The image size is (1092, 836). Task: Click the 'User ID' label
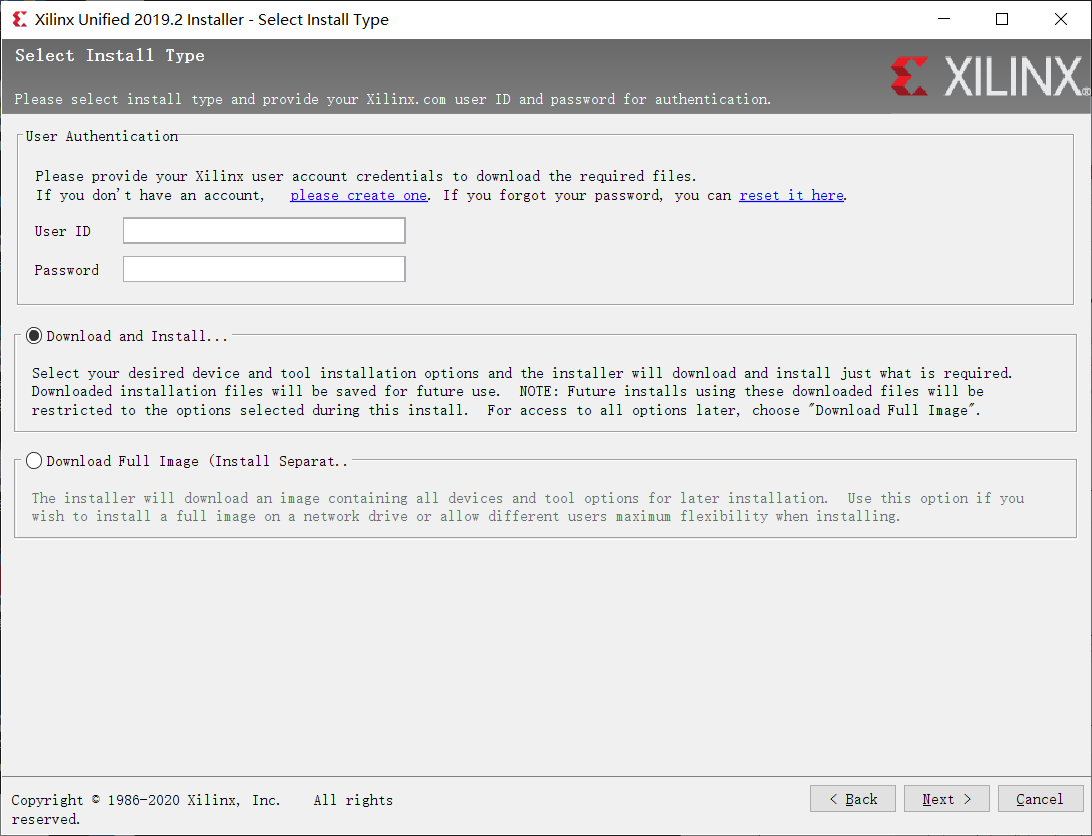[x=63, y=231]
